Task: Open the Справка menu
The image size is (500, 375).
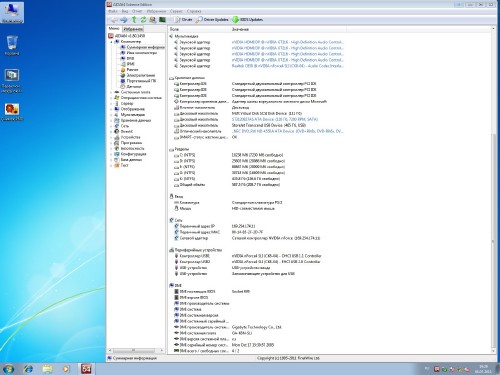Action: pyautogui.click(x=194, y=11)
